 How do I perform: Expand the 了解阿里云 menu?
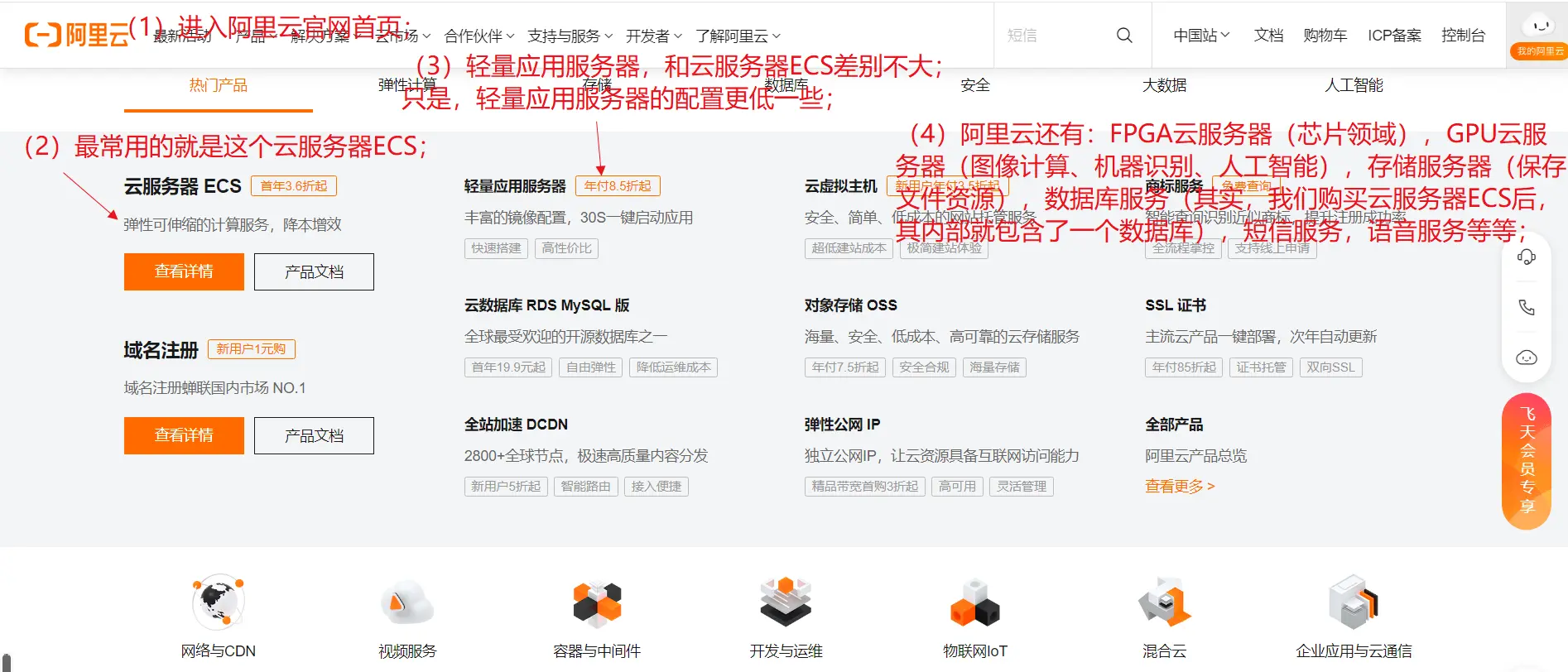(738, 36)
